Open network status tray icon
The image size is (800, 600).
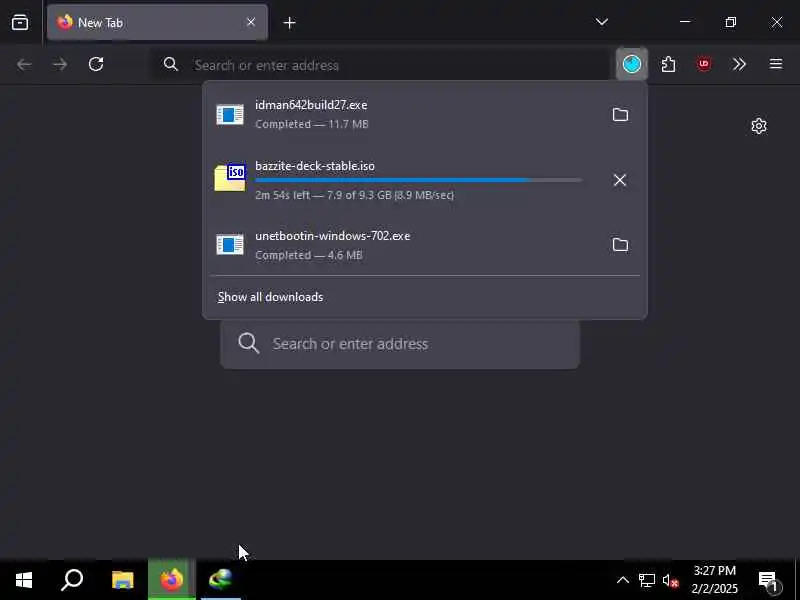647,580
